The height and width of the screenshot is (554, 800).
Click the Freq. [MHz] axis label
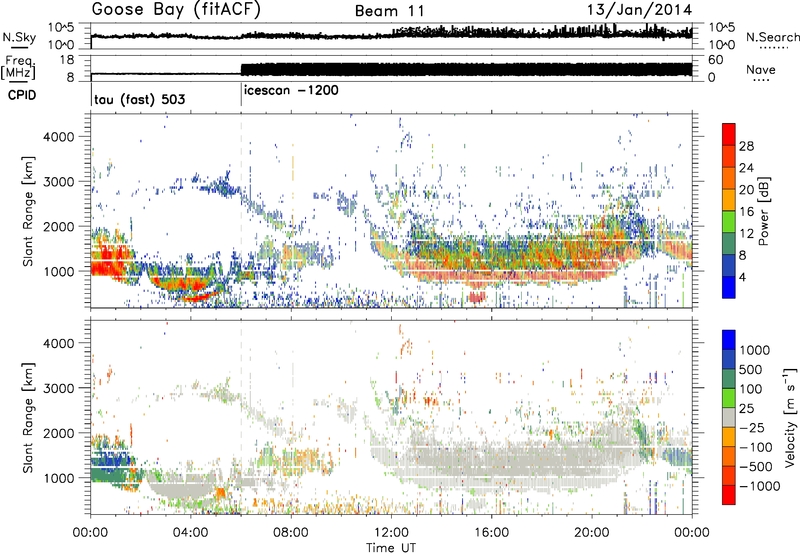[x=18, y=68]
